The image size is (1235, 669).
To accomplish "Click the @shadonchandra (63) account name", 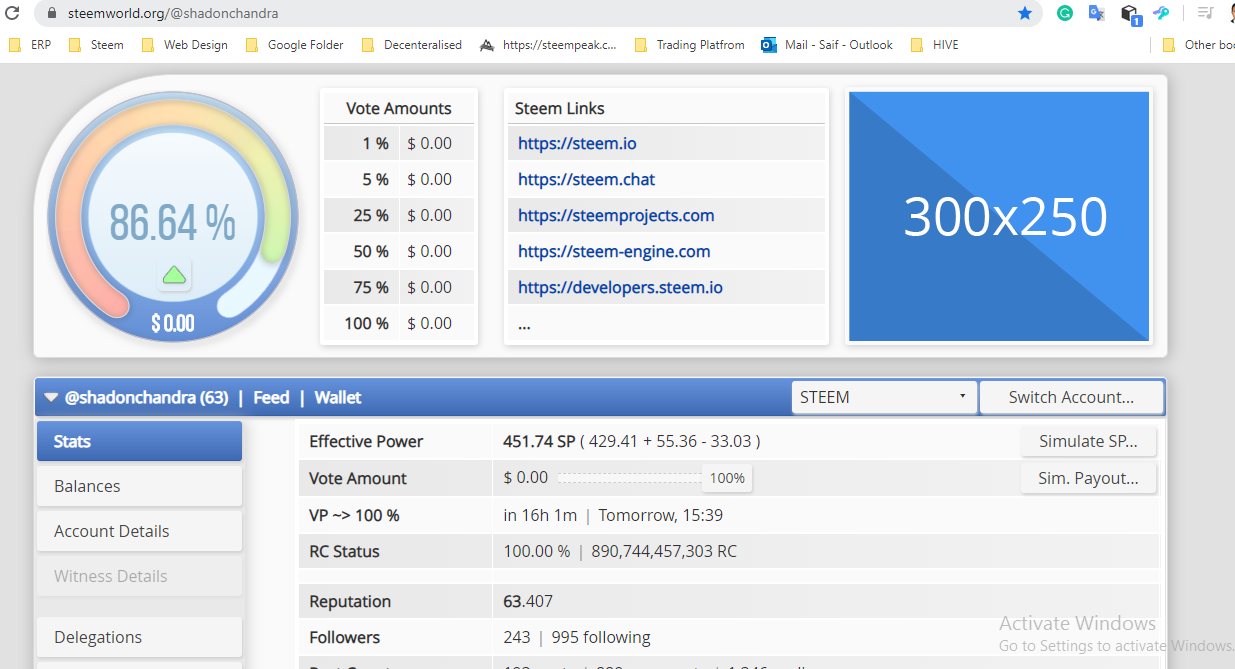I will click(x=147, y=397).
